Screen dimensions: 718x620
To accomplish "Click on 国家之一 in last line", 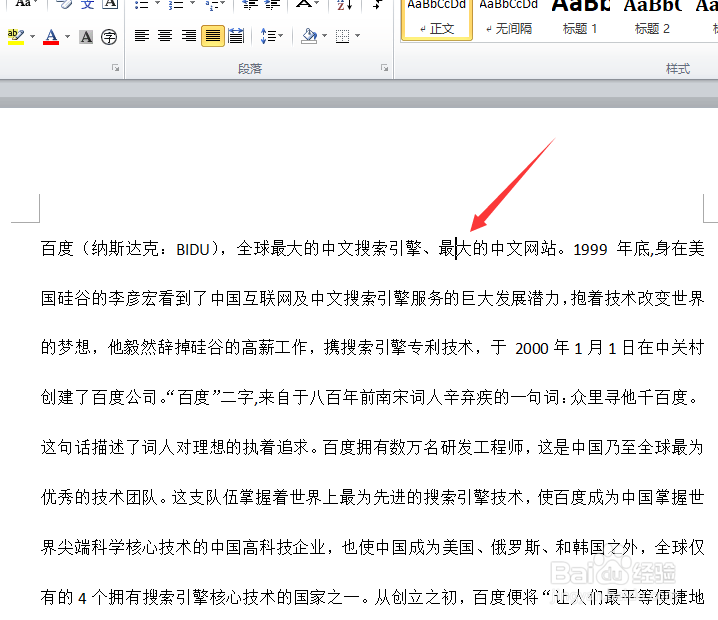I will pos(327,597).
